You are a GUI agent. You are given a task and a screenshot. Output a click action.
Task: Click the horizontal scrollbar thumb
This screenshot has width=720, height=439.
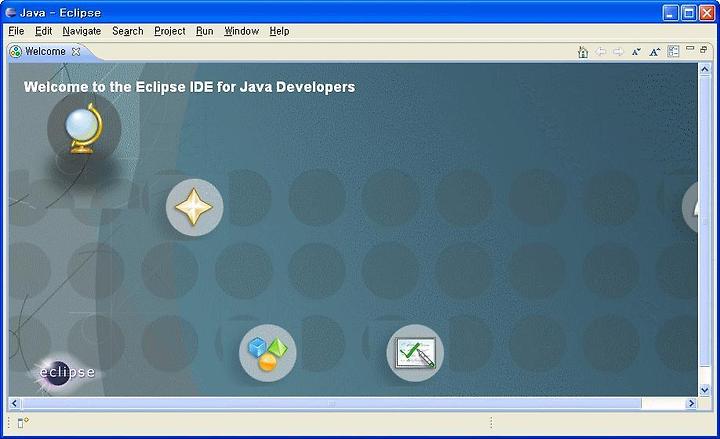pos(331,404)
